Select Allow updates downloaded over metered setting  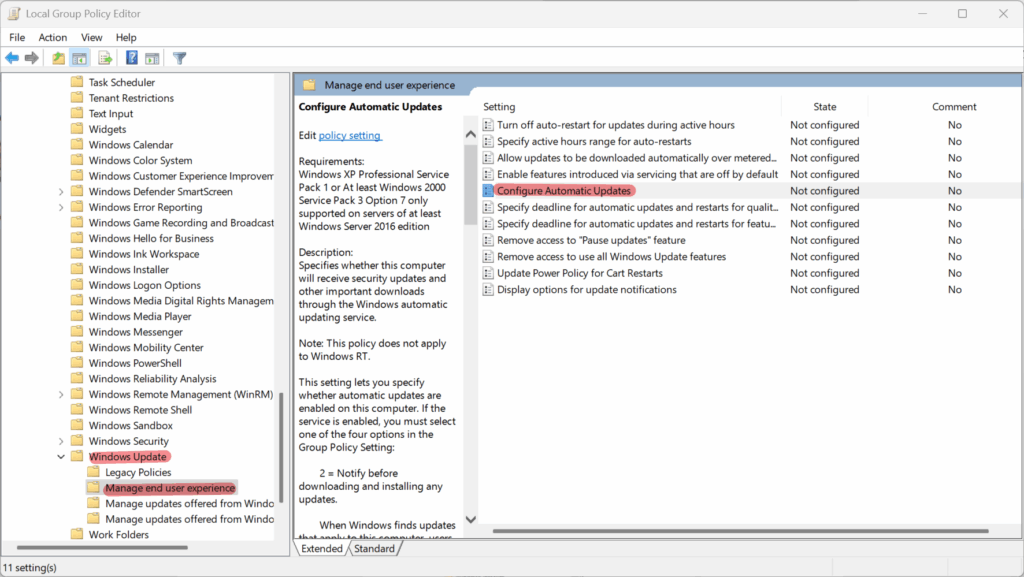(637, 158)
